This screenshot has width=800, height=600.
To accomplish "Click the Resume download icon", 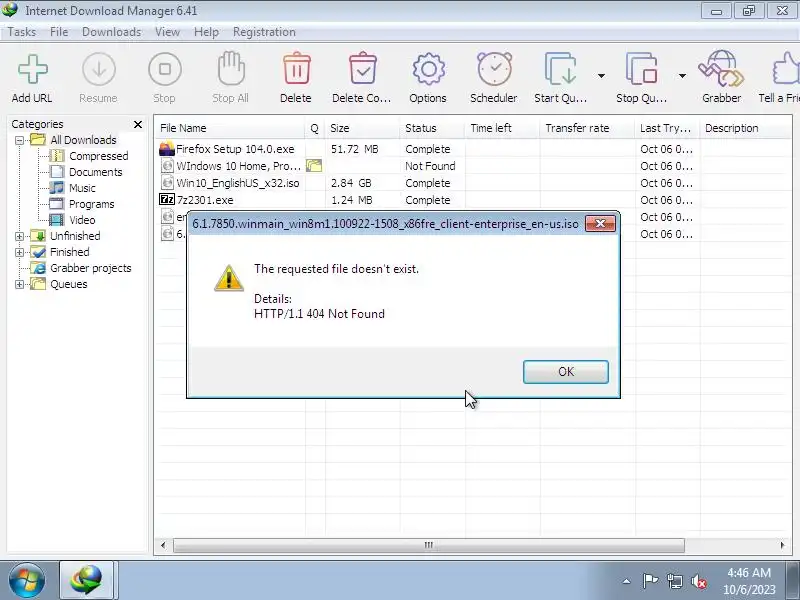I will pos(98,69).
